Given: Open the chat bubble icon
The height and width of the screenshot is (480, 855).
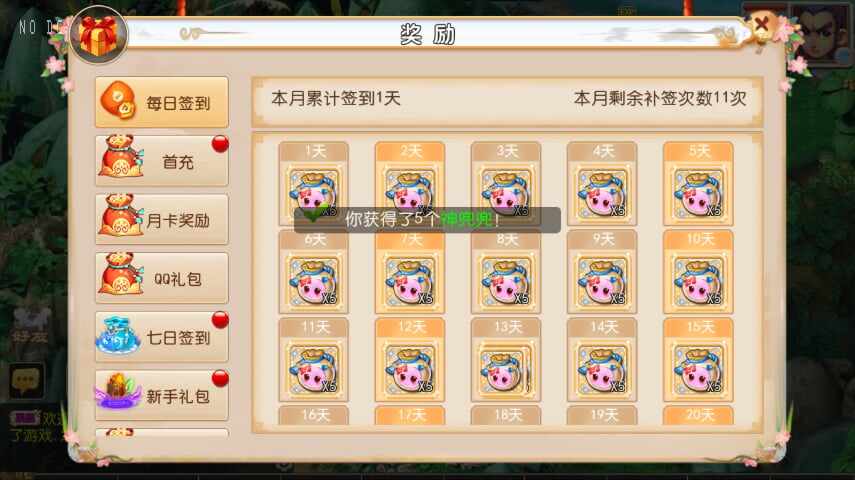Looking at the screenshot, I should tap(26, 380).
